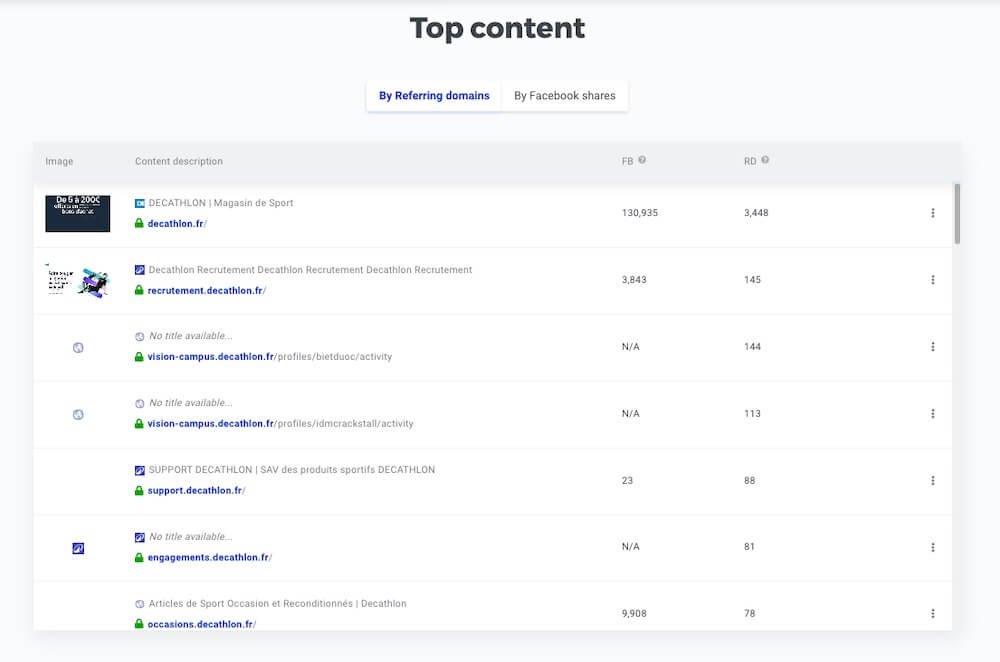Screen dimensions: 1000x662
Task: Open the RD column help icon
Action: 765,160
